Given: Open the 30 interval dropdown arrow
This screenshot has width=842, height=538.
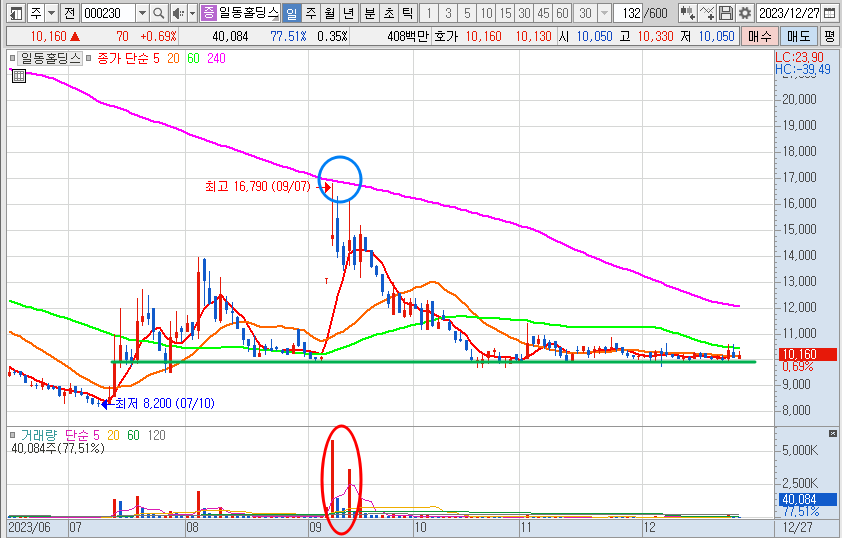Looking at the screenshot, I should click(604, 13).
